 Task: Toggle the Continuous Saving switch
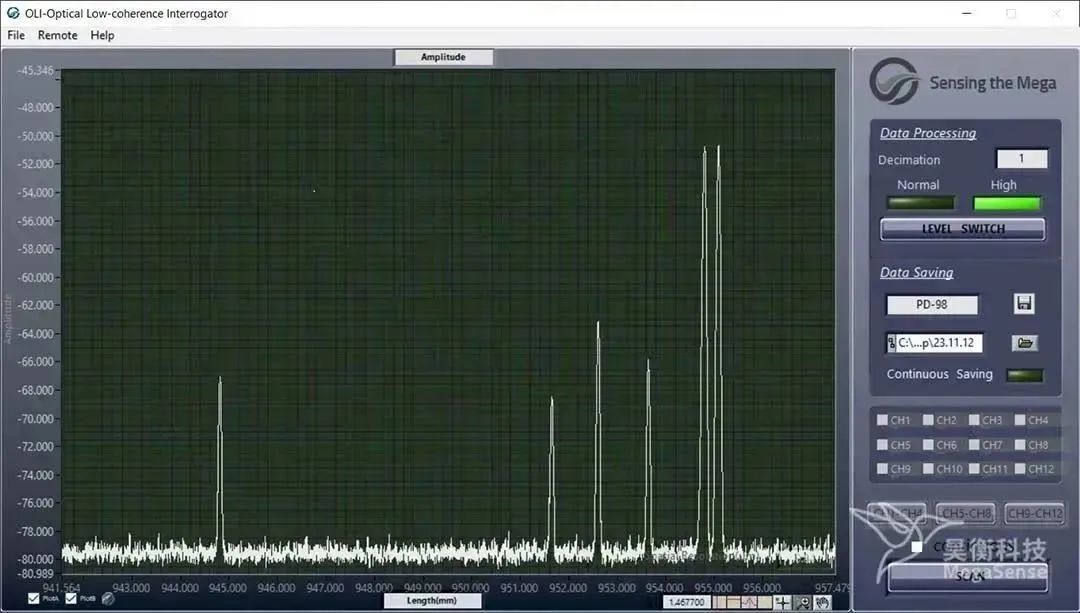(1024, 376)
